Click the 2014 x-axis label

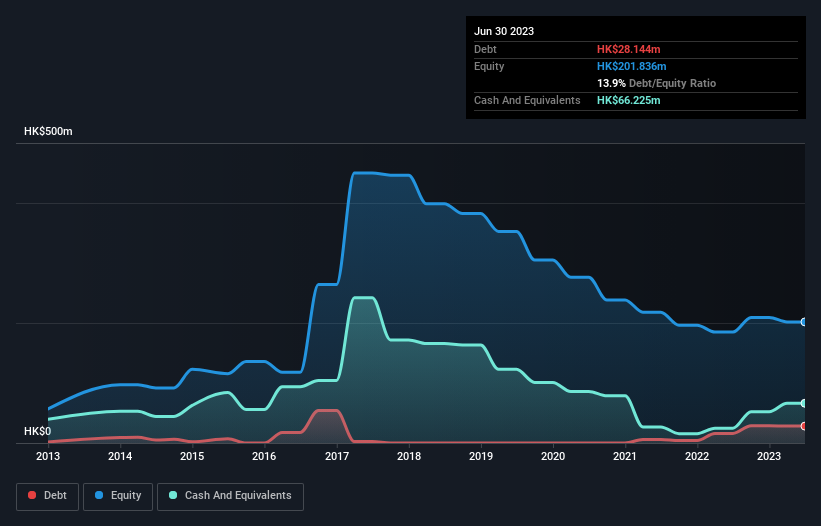(120, 456)
